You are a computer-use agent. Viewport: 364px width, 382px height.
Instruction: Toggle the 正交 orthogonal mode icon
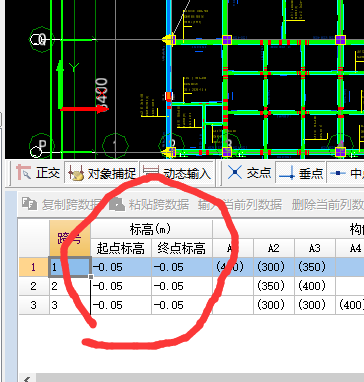[24, 172]
